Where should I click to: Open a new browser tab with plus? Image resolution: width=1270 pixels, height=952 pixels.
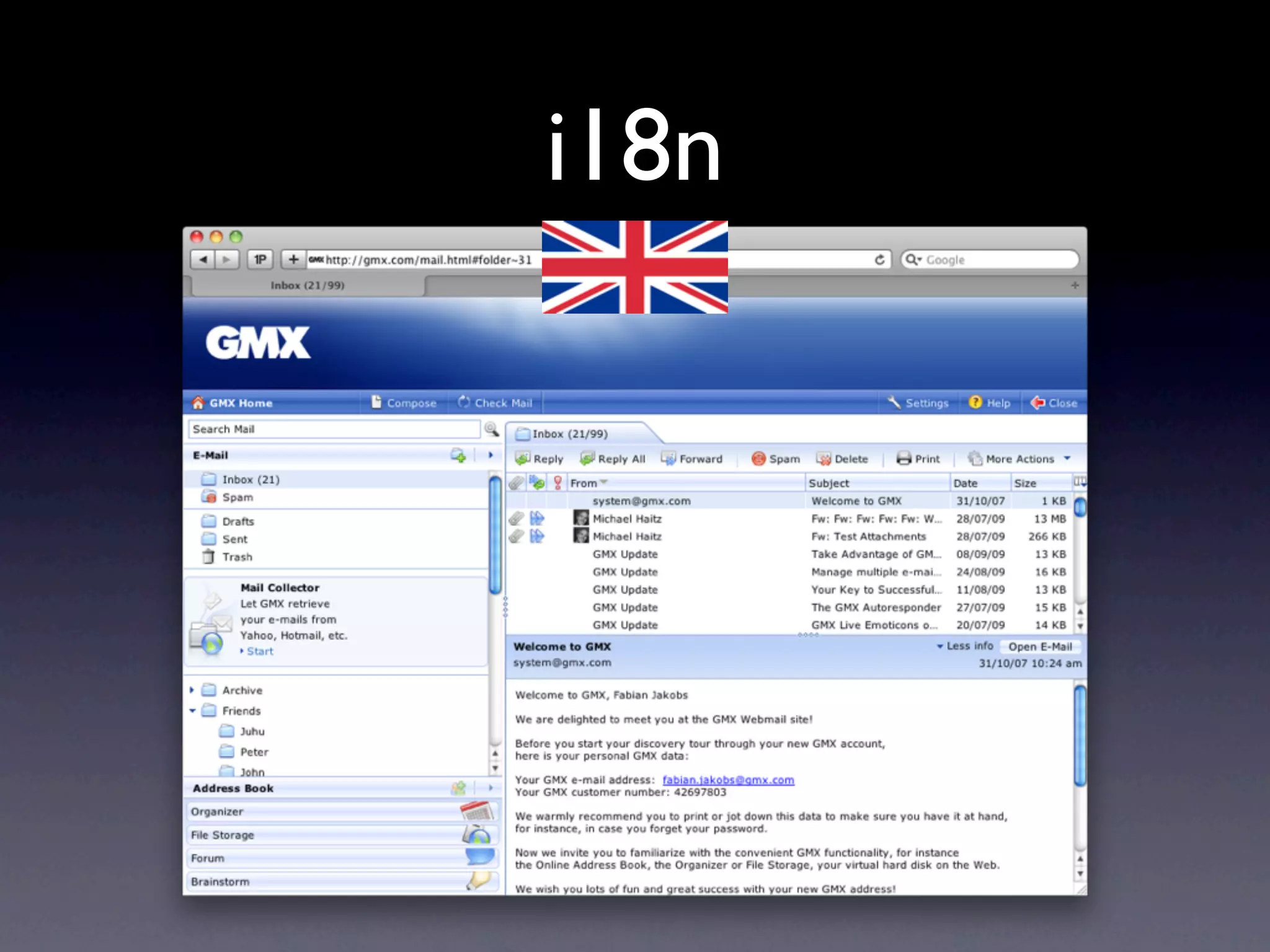coord(1075,285)
